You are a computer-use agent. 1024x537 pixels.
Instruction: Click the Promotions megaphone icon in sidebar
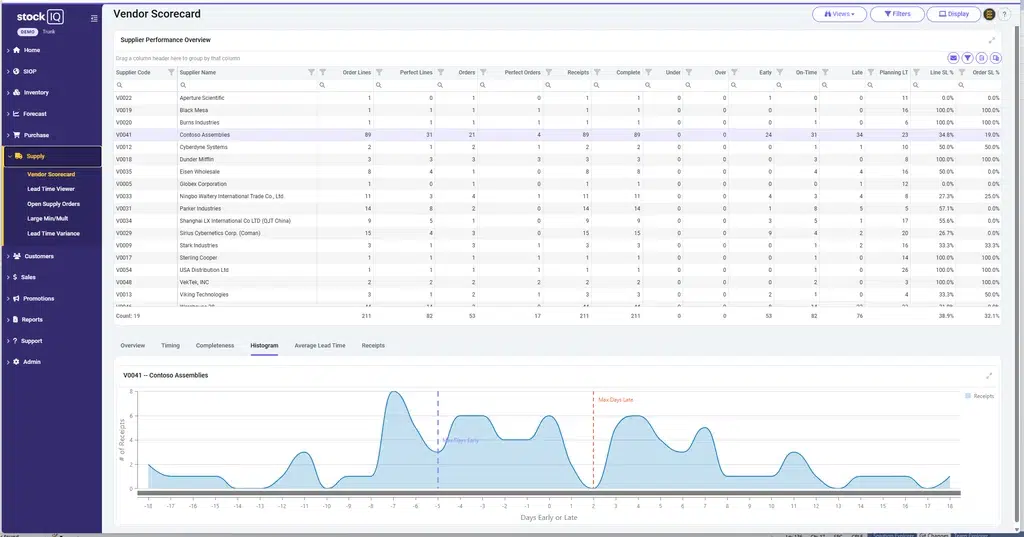(x=16, y=299)
